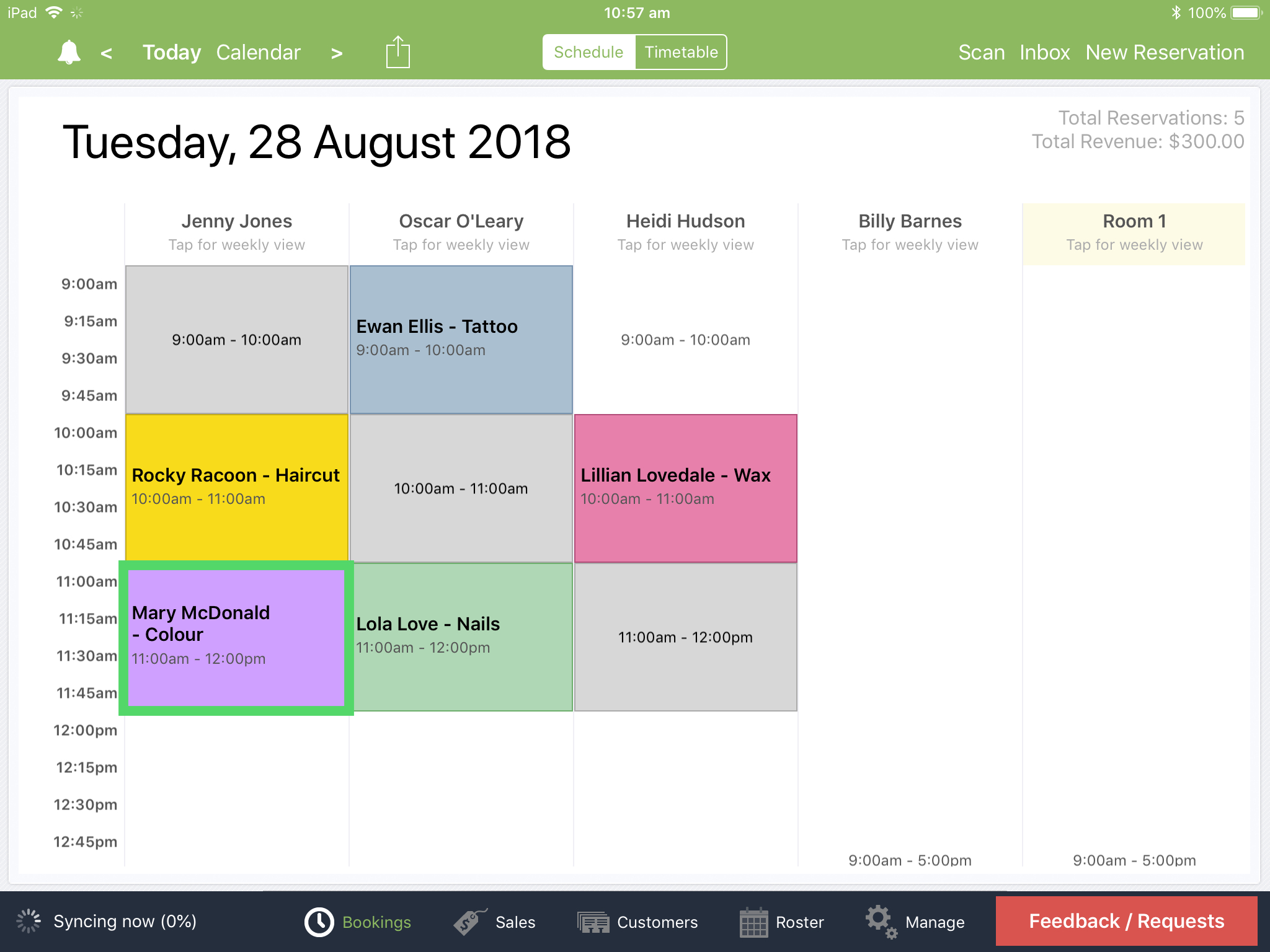Tap the battery indicator icon

coord(1247,12)
